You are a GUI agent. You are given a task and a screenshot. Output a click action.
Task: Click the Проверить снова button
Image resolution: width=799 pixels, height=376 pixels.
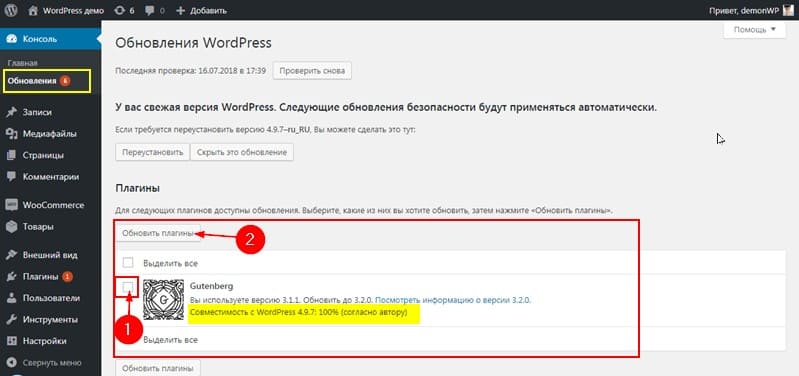(312, 70)
